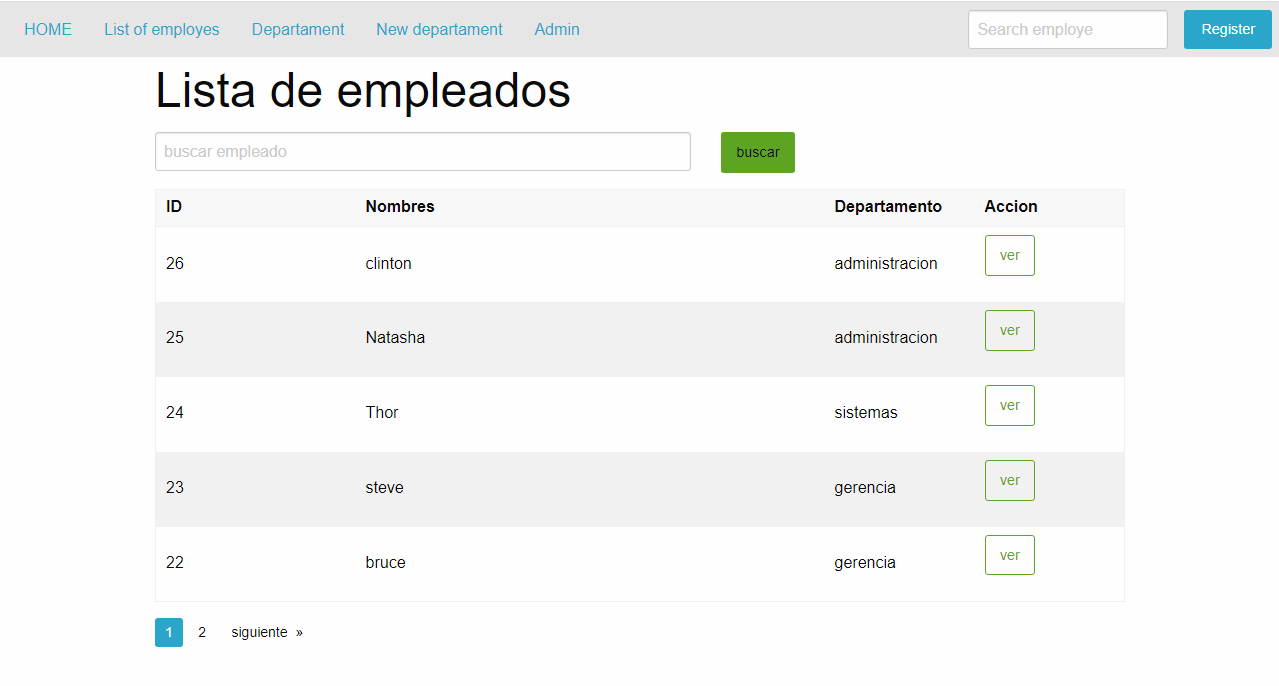Screen dimensions: 1279x686
Task: Open the New departament page
Action: point(439,29)
